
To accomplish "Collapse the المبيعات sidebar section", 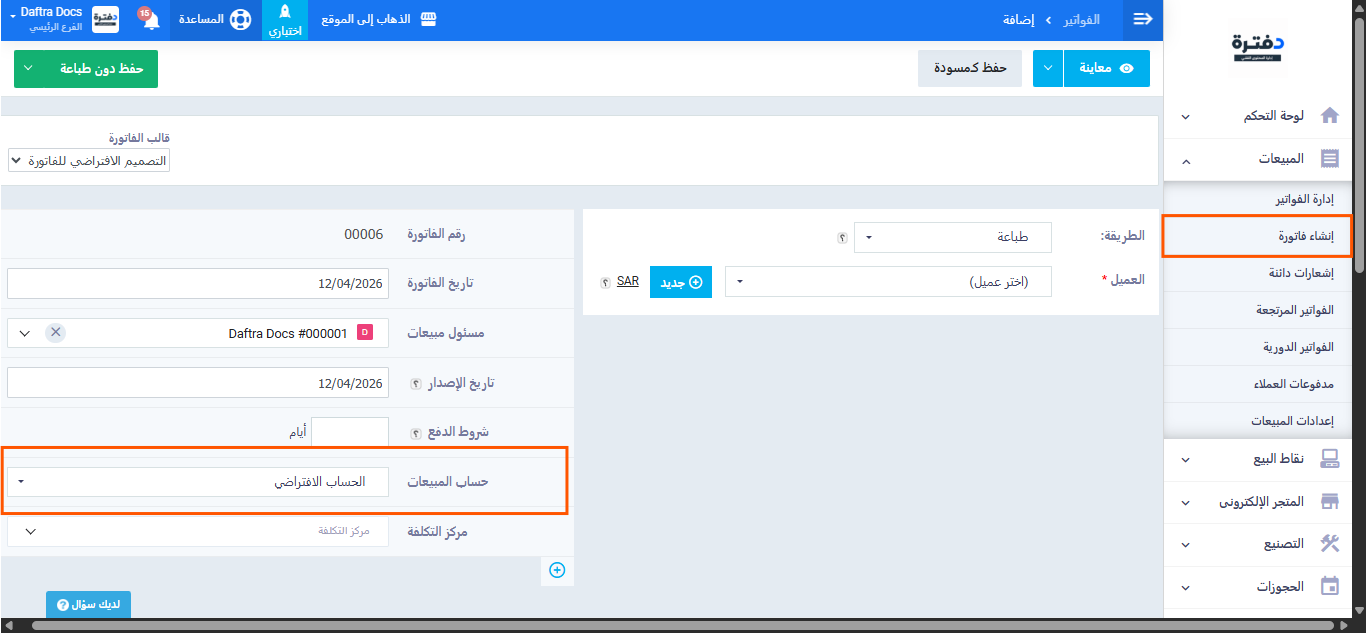I will click(1186, 160).
